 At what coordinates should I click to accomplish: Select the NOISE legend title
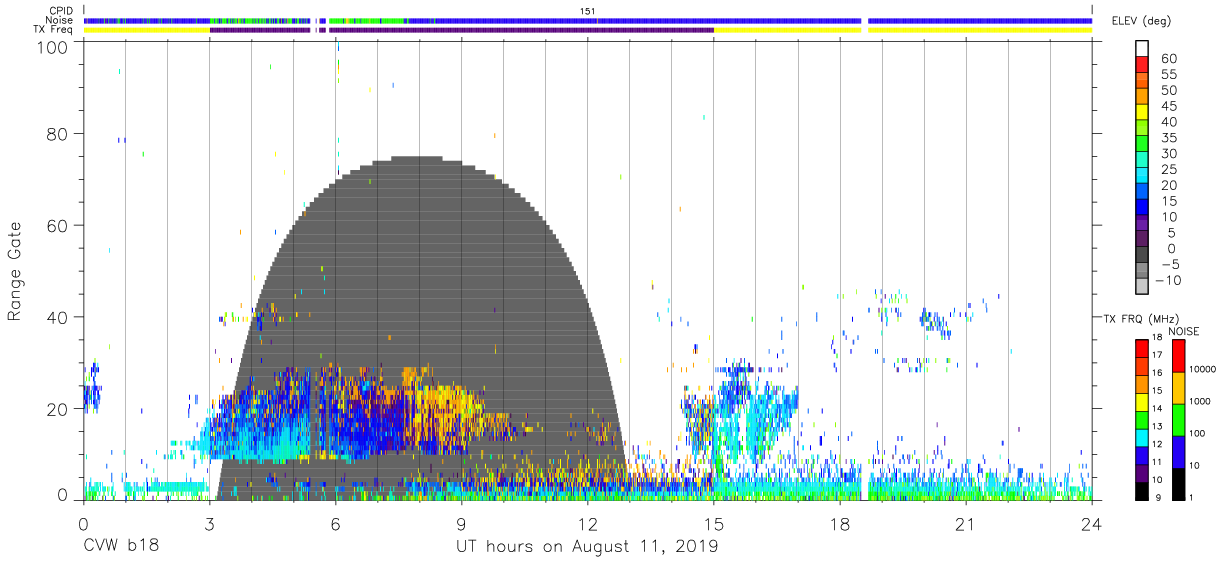(x=1185, y=331)
